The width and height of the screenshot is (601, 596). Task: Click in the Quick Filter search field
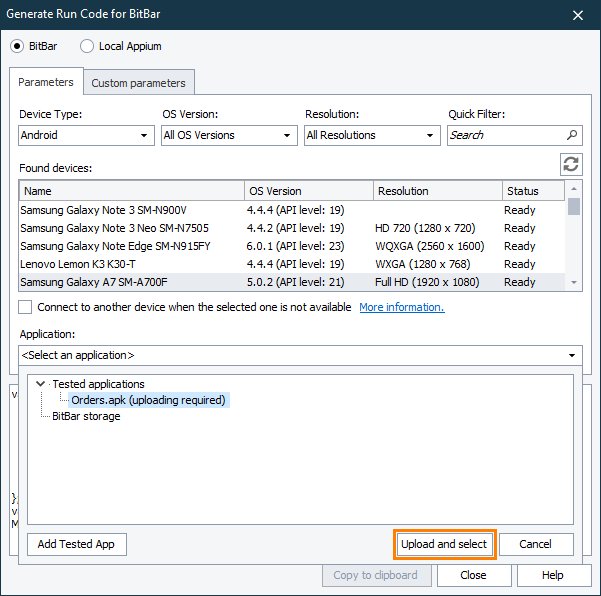coord(505,135)
